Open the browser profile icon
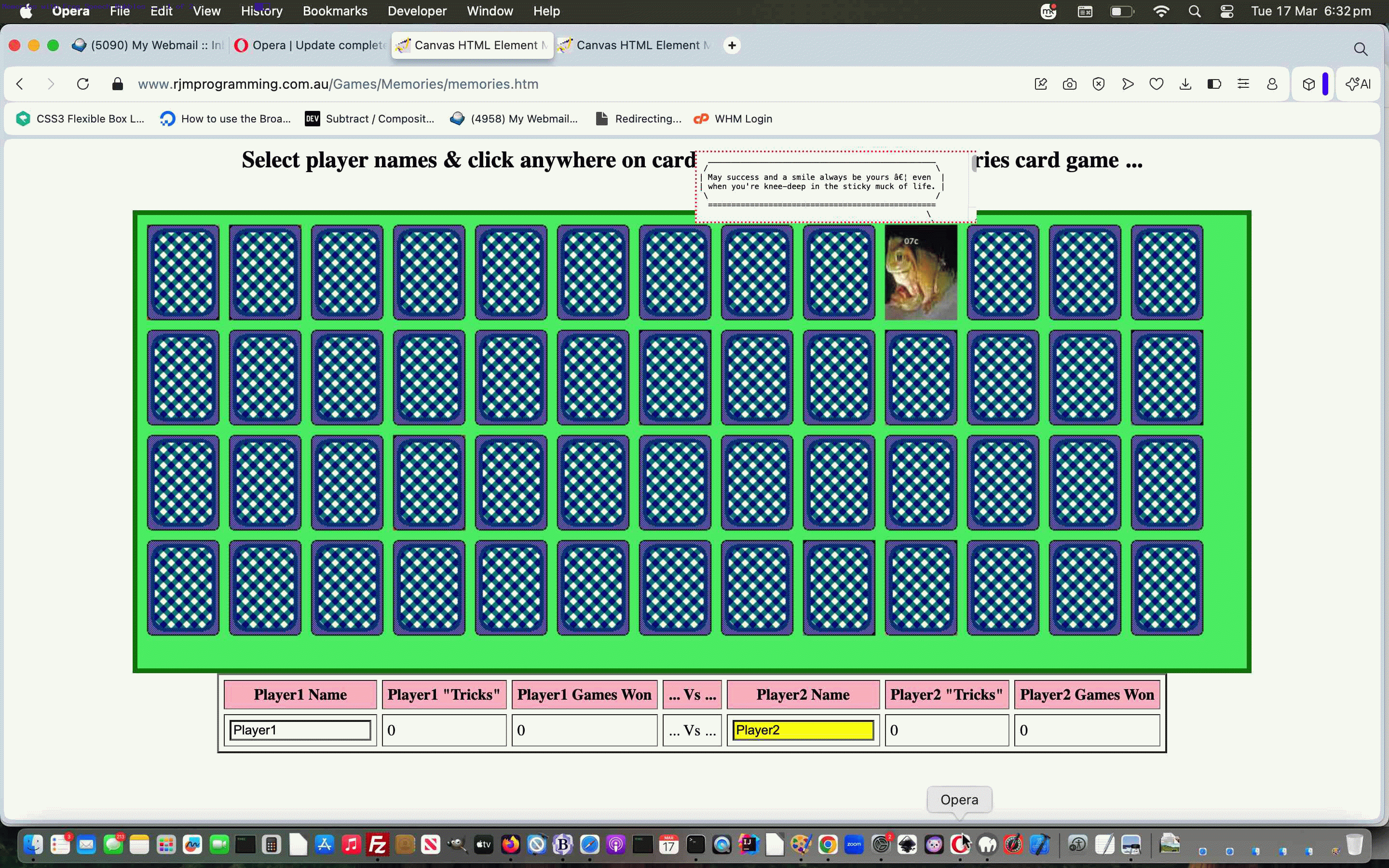The image size is (1389, 868). click(1271, 84)
